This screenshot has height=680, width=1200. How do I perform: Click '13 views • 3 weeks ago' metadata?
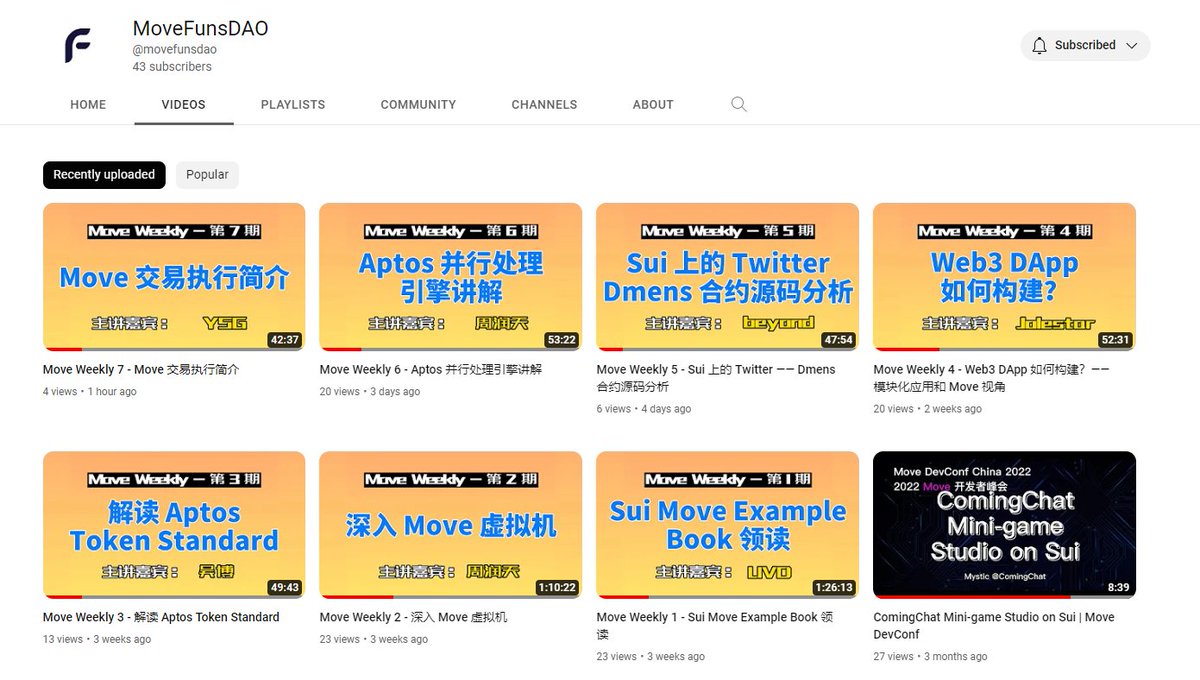point(97,640)
